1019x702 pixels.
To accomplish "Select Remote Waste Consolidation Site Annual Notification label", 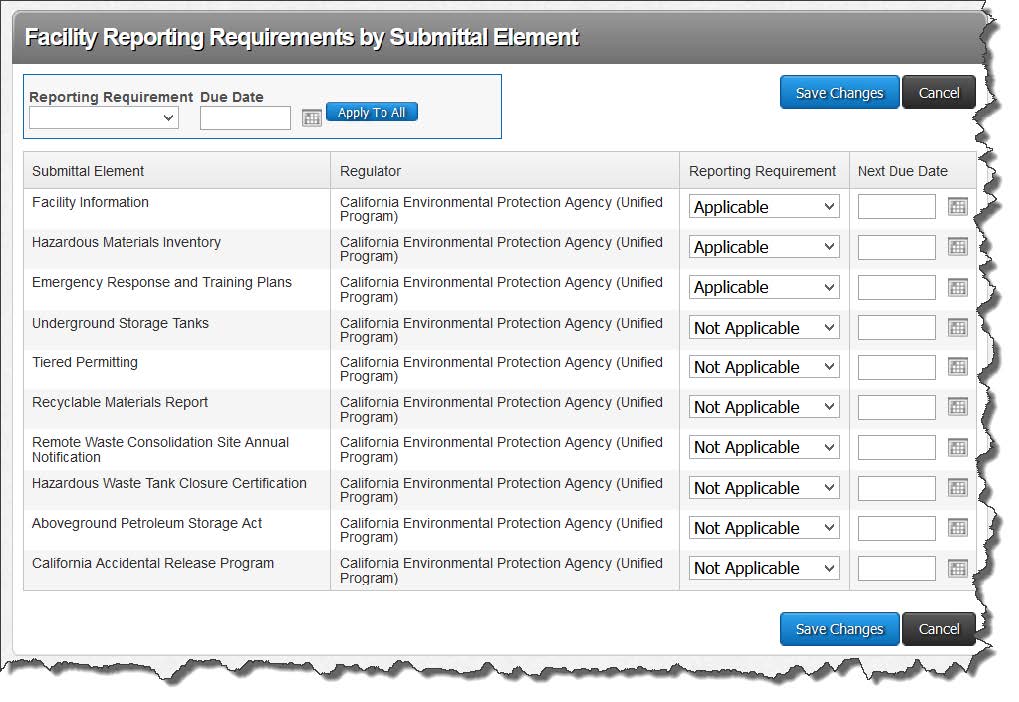I will pos(161,449).
